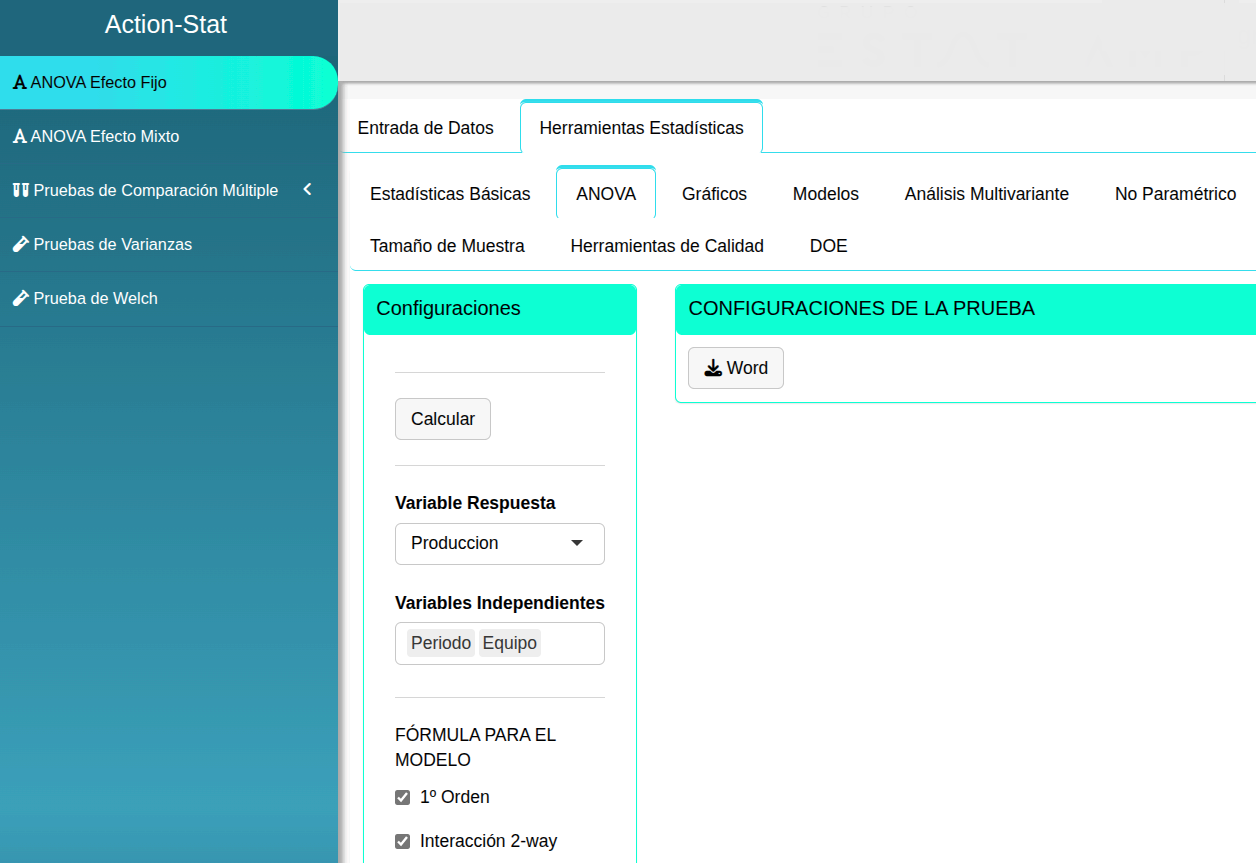Switch to the Análisis Multivariante tab

(x=987, y=194)
